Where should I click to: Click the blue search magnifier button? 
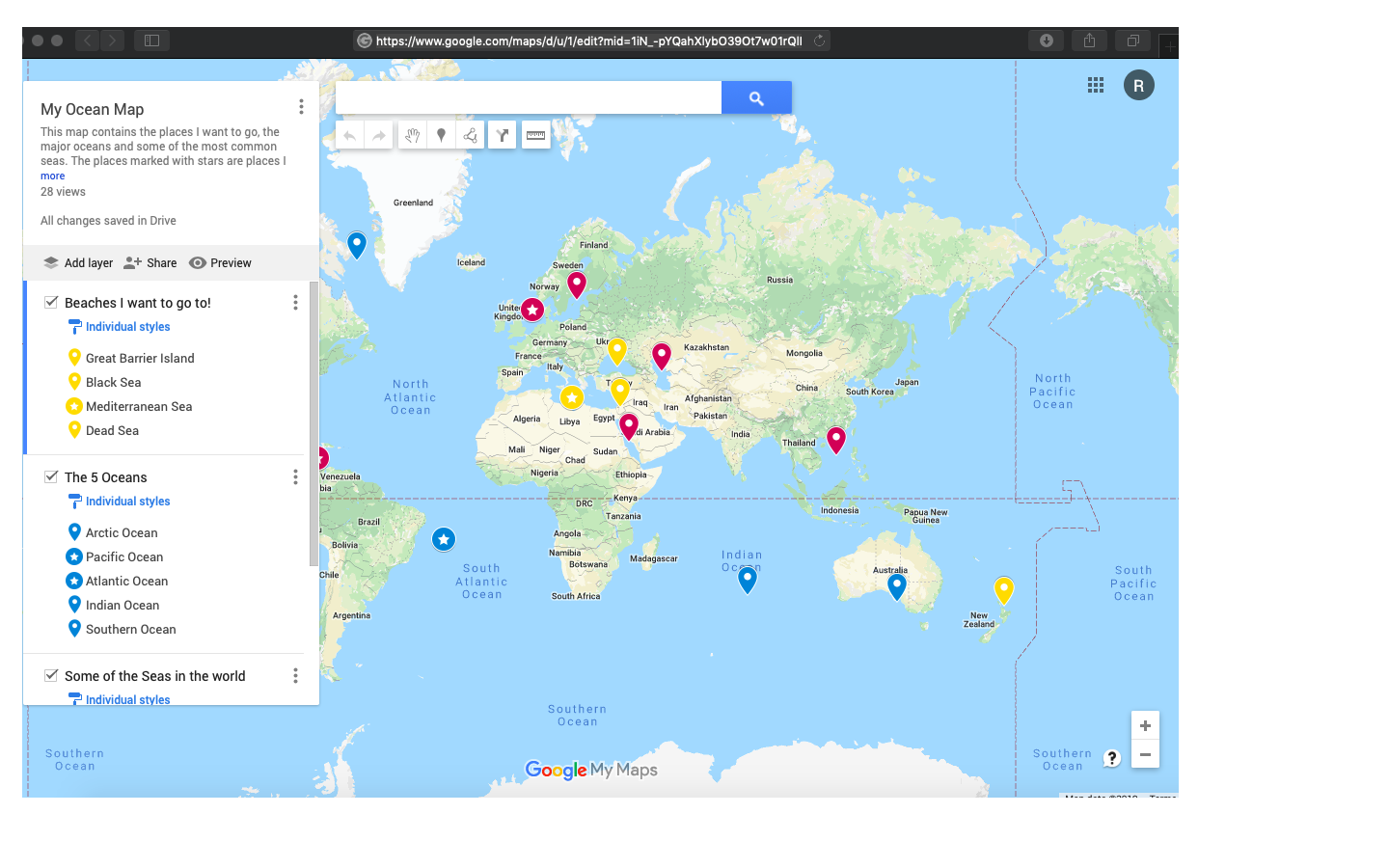756,97
